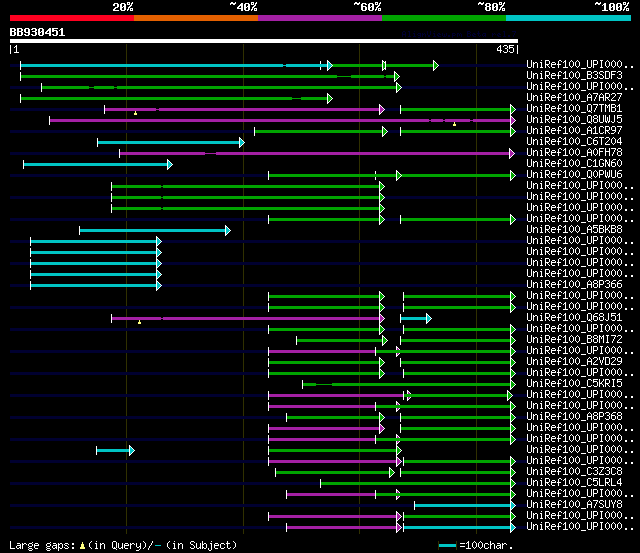Select the UniRef100_Q0PWU6 label

point(574,174)
